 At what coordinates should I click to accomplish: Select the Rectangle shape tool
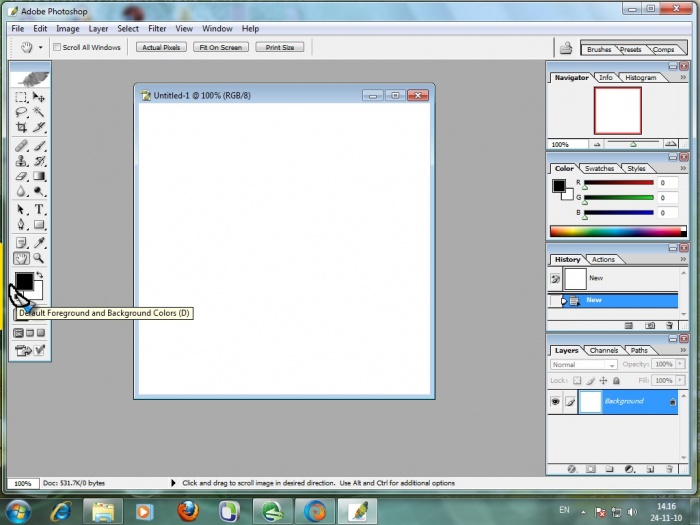39,225
